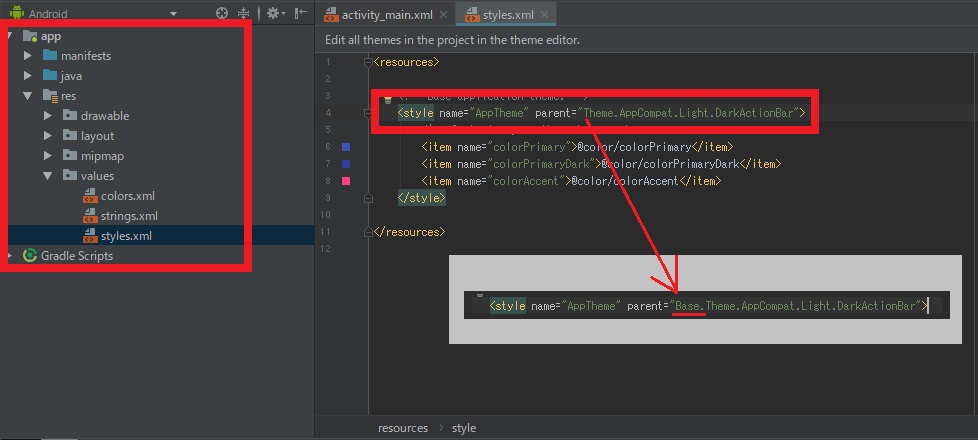Click the colors.xml file icon
Screen dimensions: 978x440
click(x=90, y=196)
